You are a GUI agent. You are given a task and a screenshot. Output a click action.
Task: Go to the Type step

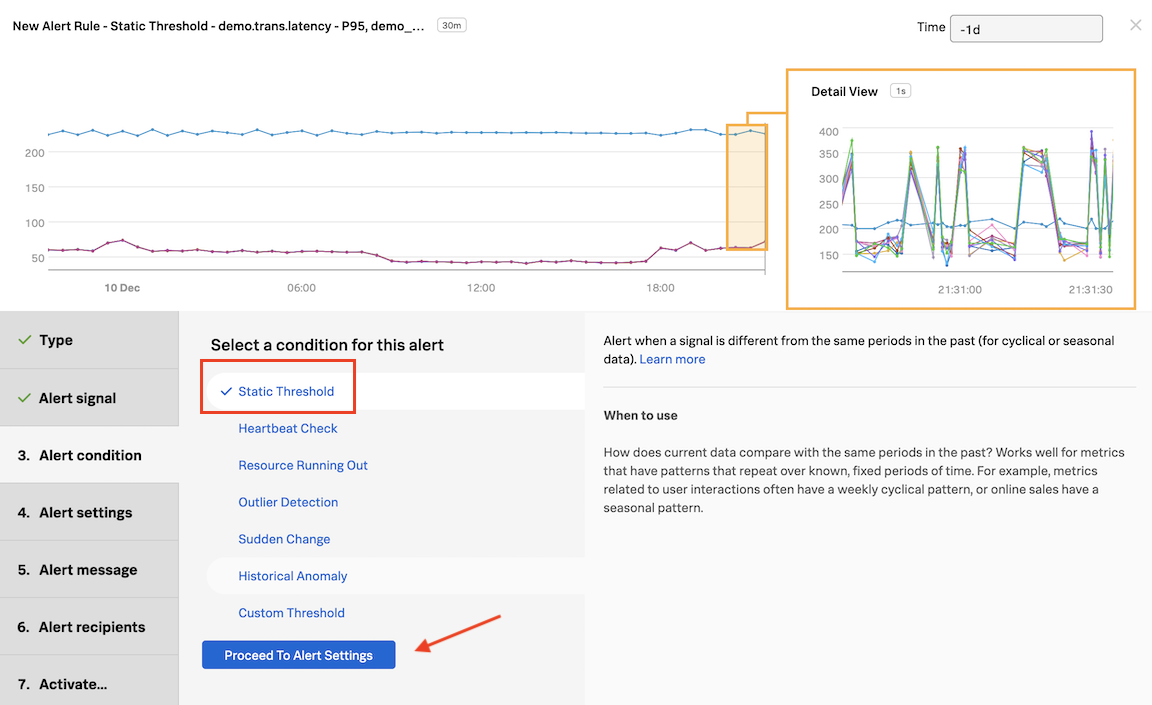[56, 340]
